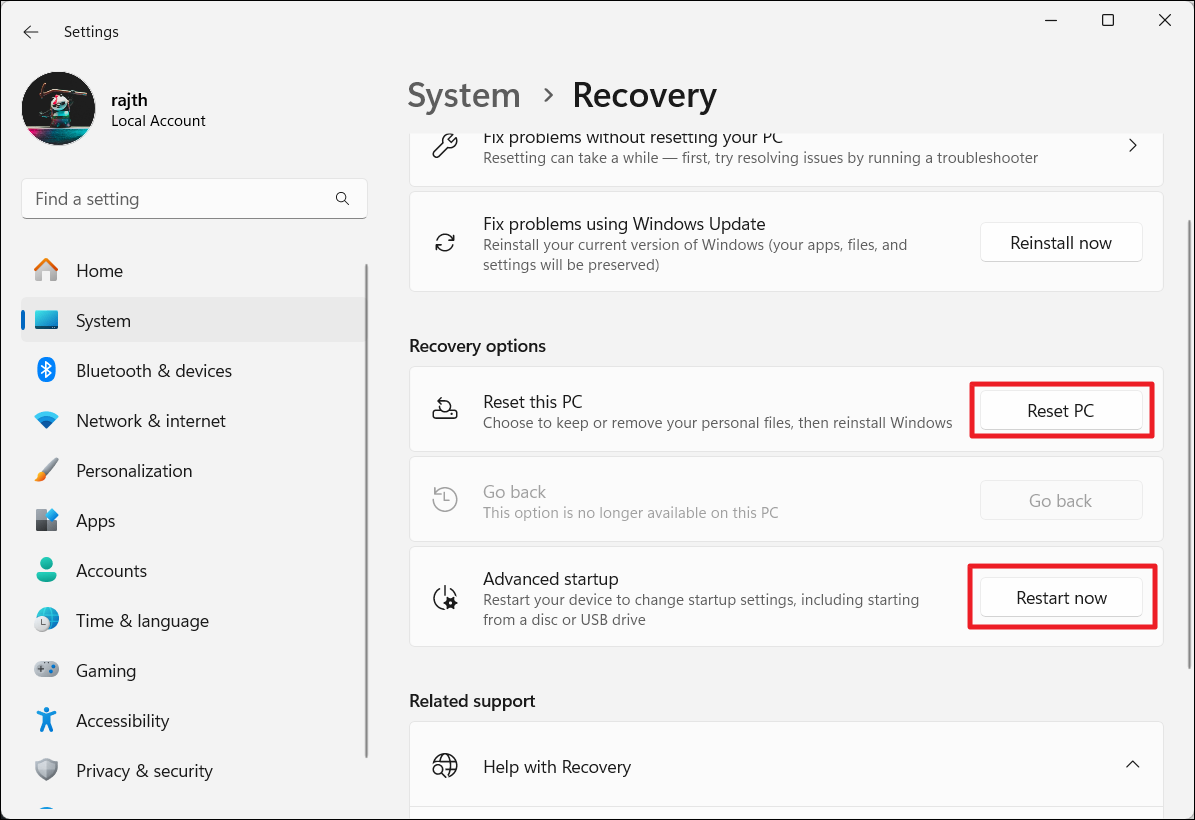The width and height of the screenshot is (1195, 820).
Task: Click the Network & internet Wi-Fi icon
Action: coord(46,421)
